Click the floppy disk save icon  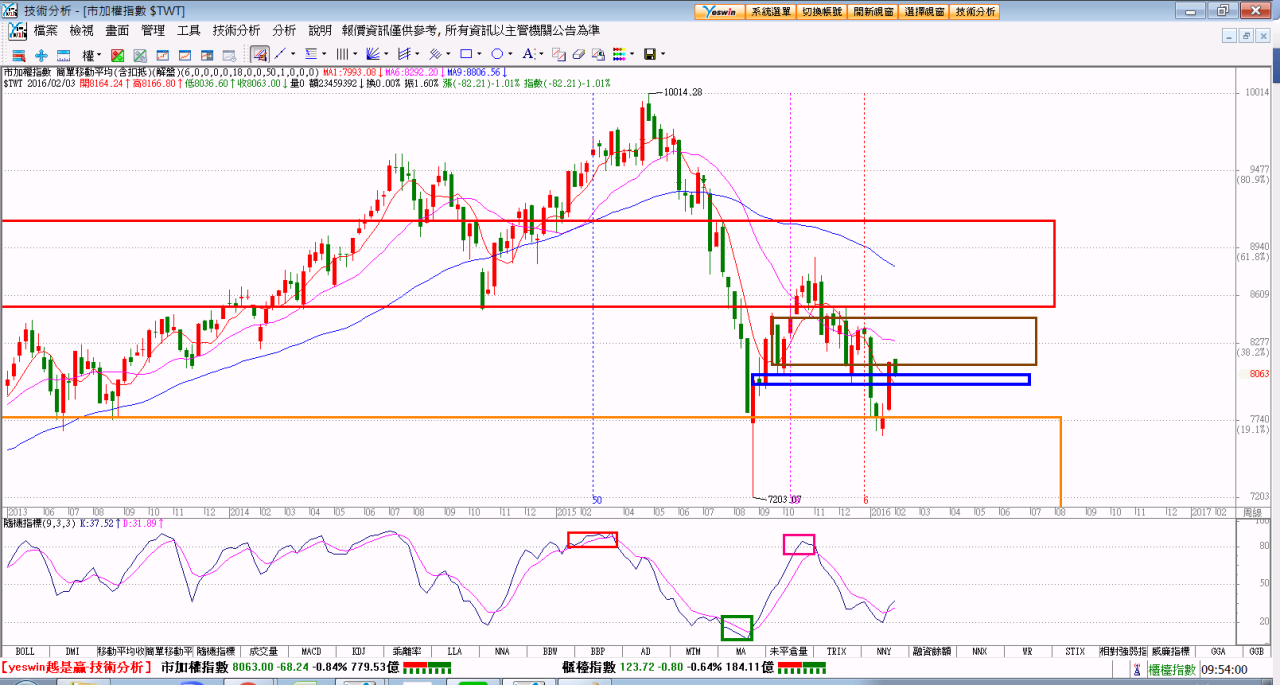point(649,54)
